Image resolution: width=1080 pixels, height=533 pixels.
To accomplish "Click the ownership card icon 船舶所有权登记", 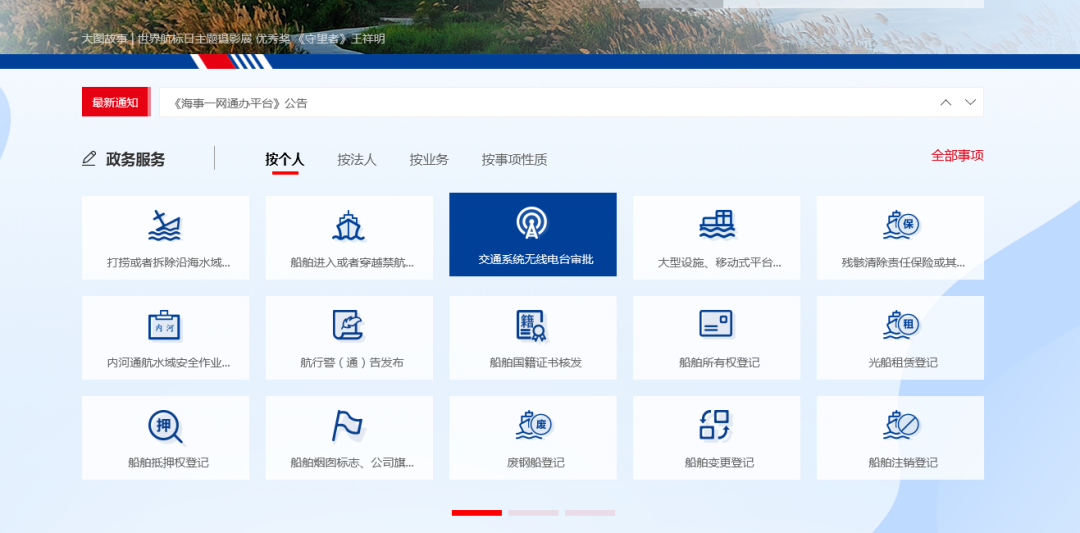I will 716,323.
